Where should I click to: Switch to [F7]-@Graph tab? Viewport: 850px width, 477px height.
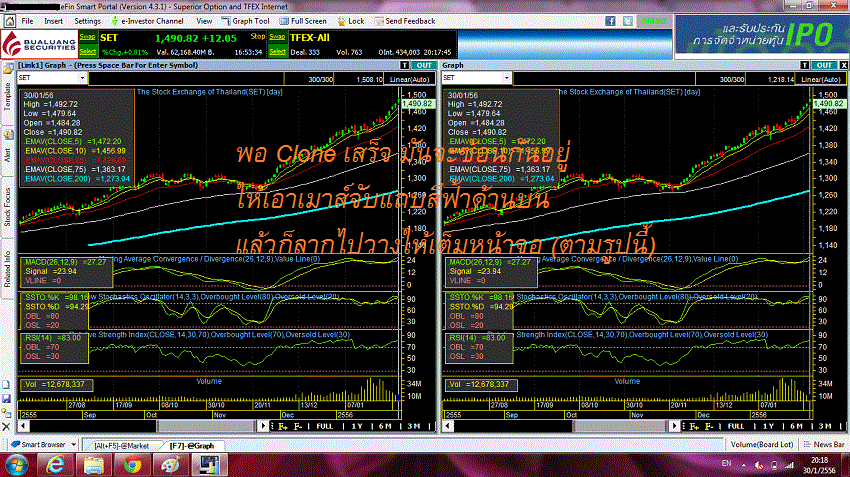[x=192, y=446]
